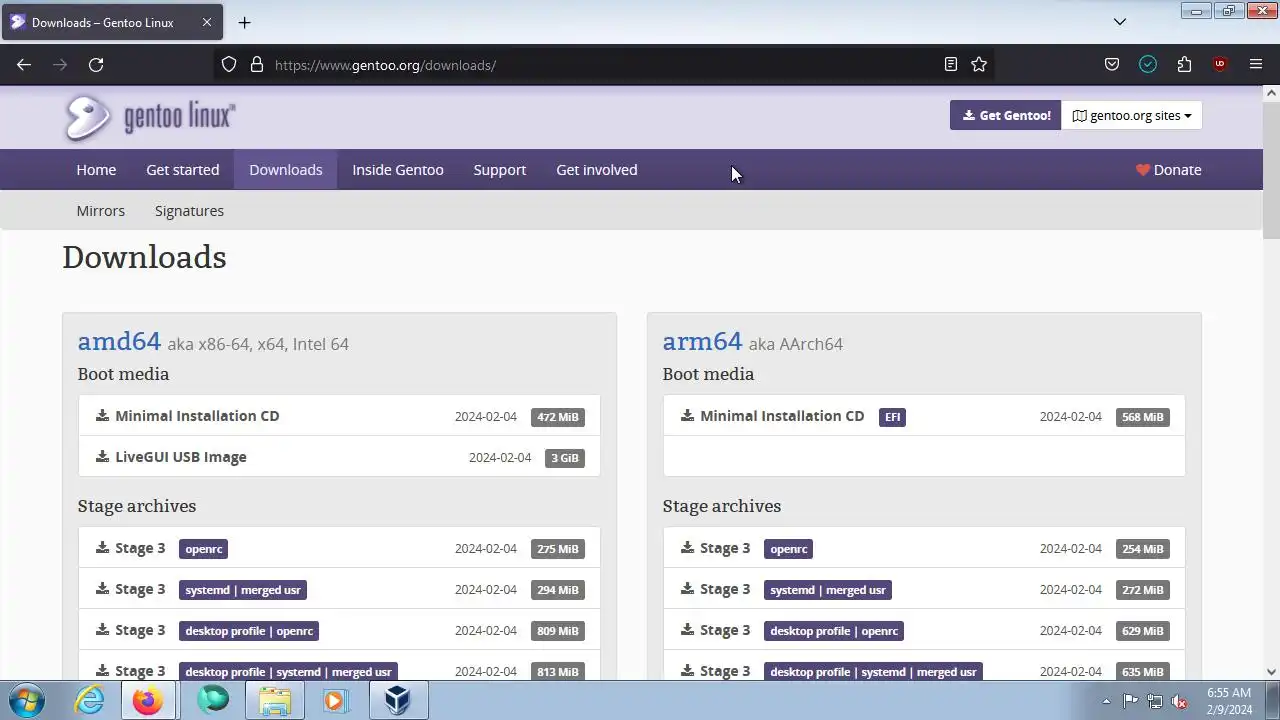Viewport: 1280px width, 720px height.
Task: Click the arm64 architecture heading link
Action: point(702,341)
